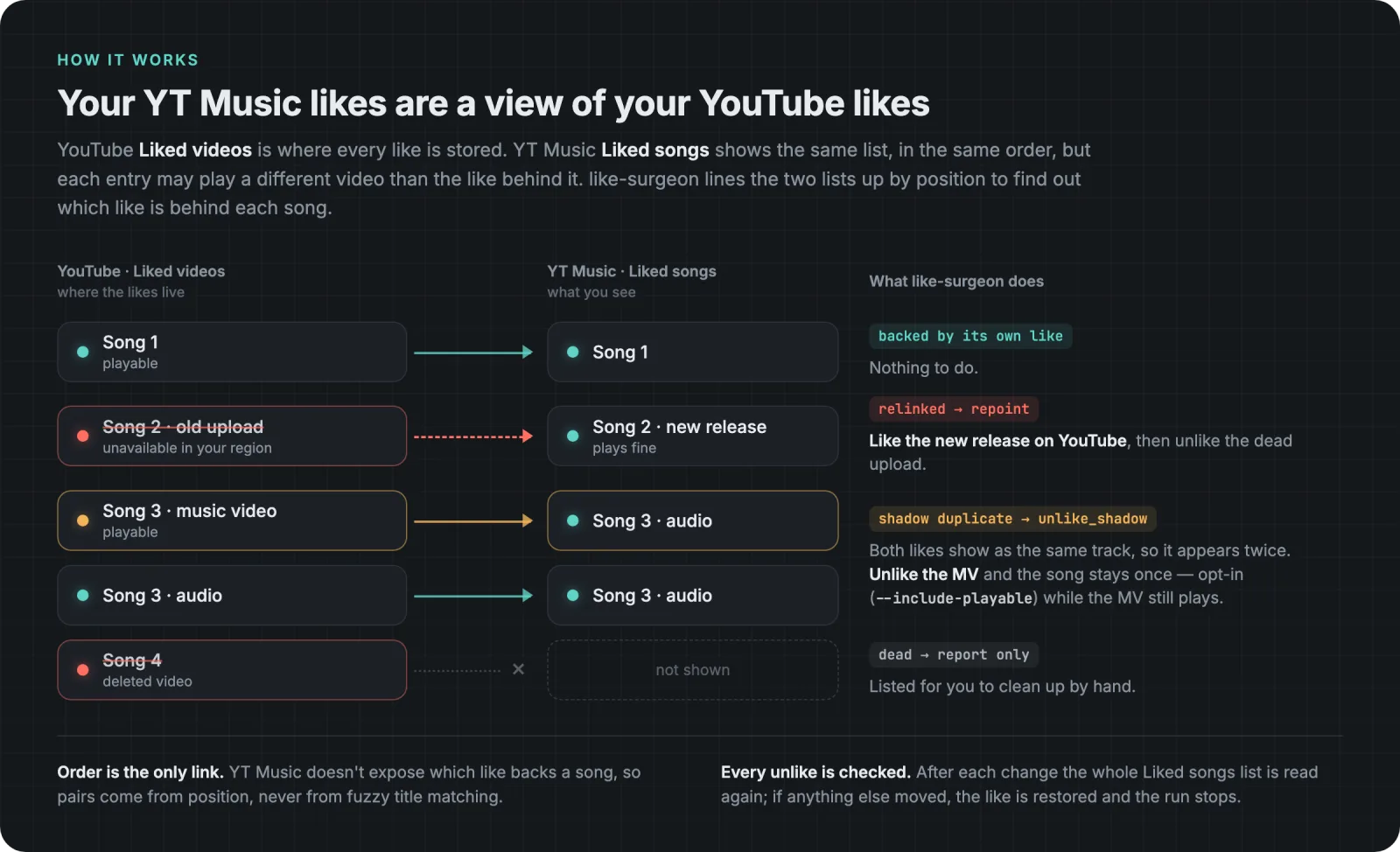This screenshot has height=852, width=1400.
Task: Click the 'What like-surgeon does' heading
Action: (956, 281)
